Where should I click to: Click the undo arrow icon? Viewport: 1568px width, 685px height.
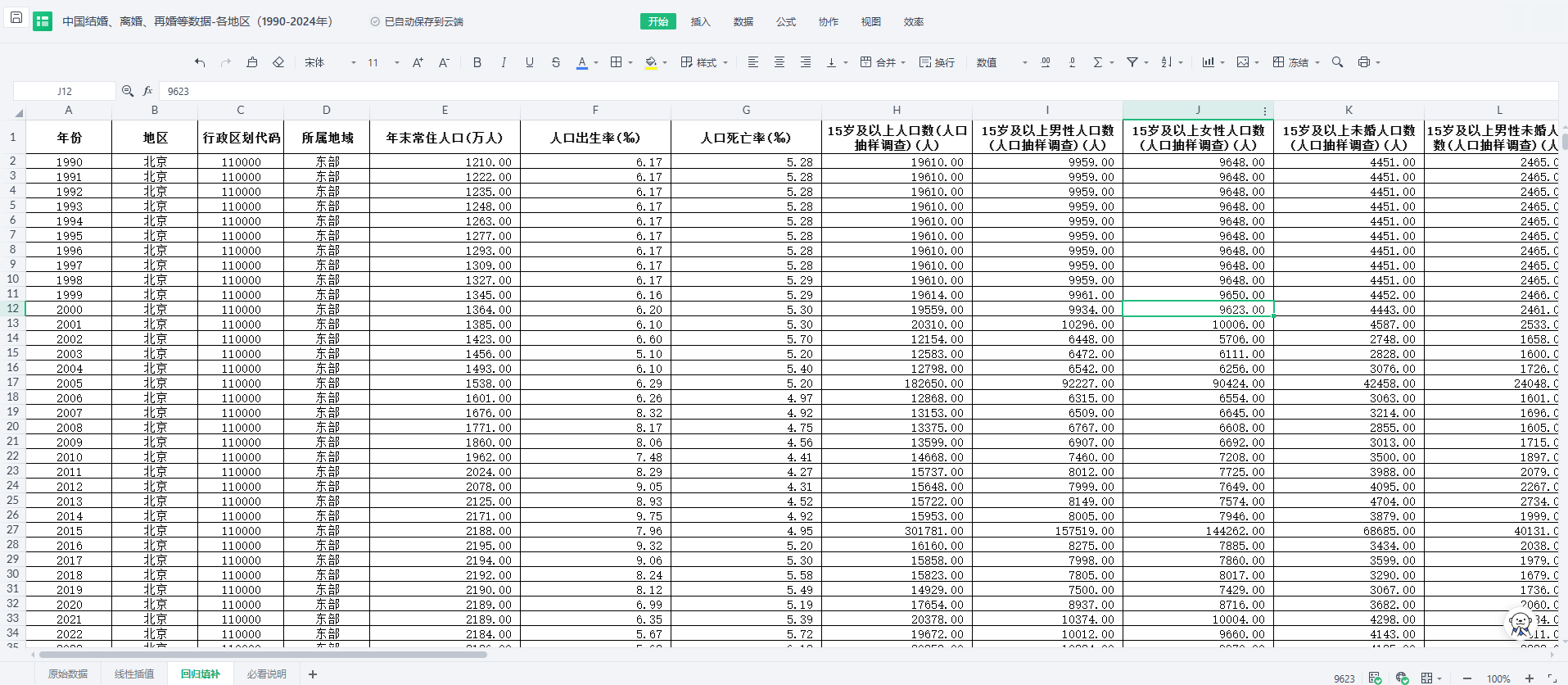point(200,62)
